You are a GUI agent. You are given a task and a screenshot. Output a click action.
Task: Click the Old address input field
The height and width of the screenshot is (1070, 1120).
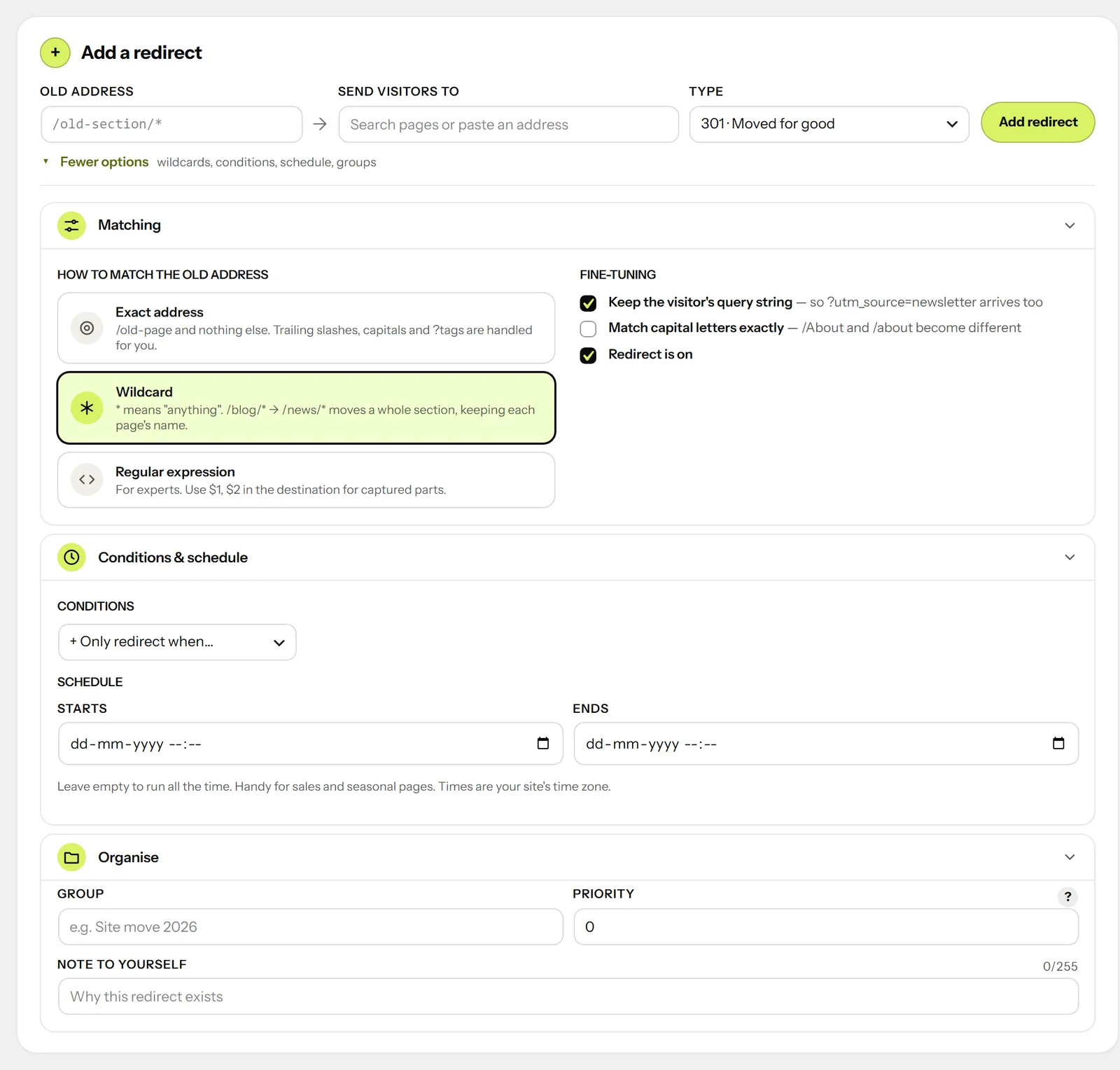pos(171,124)
